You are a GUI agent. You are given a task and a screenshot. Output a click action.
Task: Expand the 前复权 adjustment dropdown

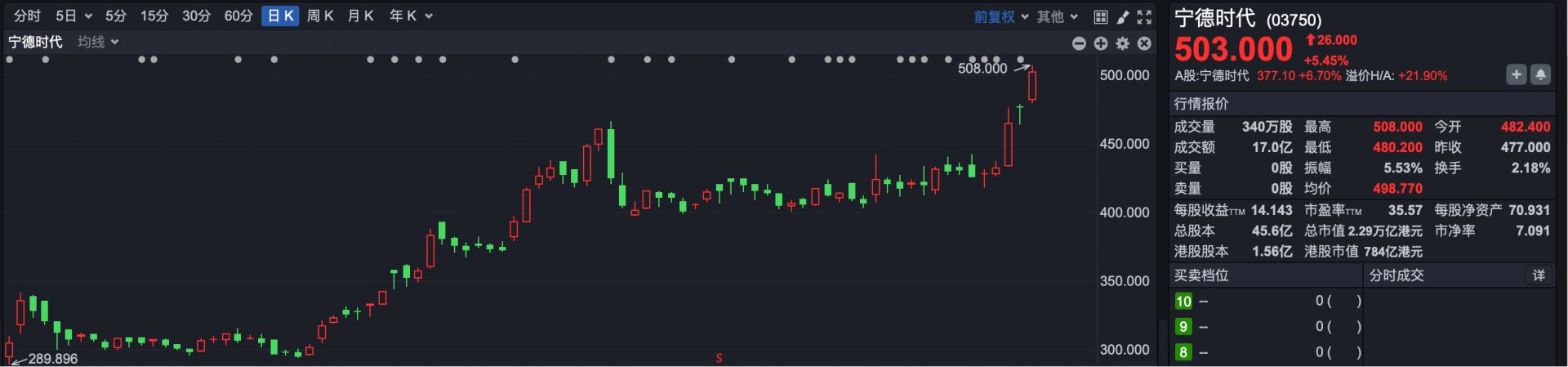(x=1001, y=16)
